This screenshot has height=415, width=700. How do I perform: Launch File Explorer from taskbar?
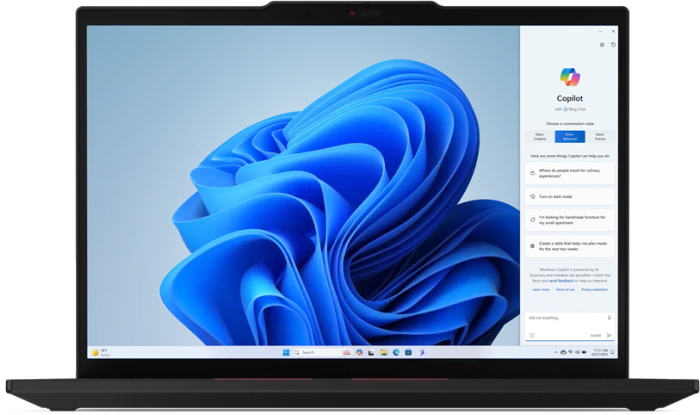coord(383,353)
